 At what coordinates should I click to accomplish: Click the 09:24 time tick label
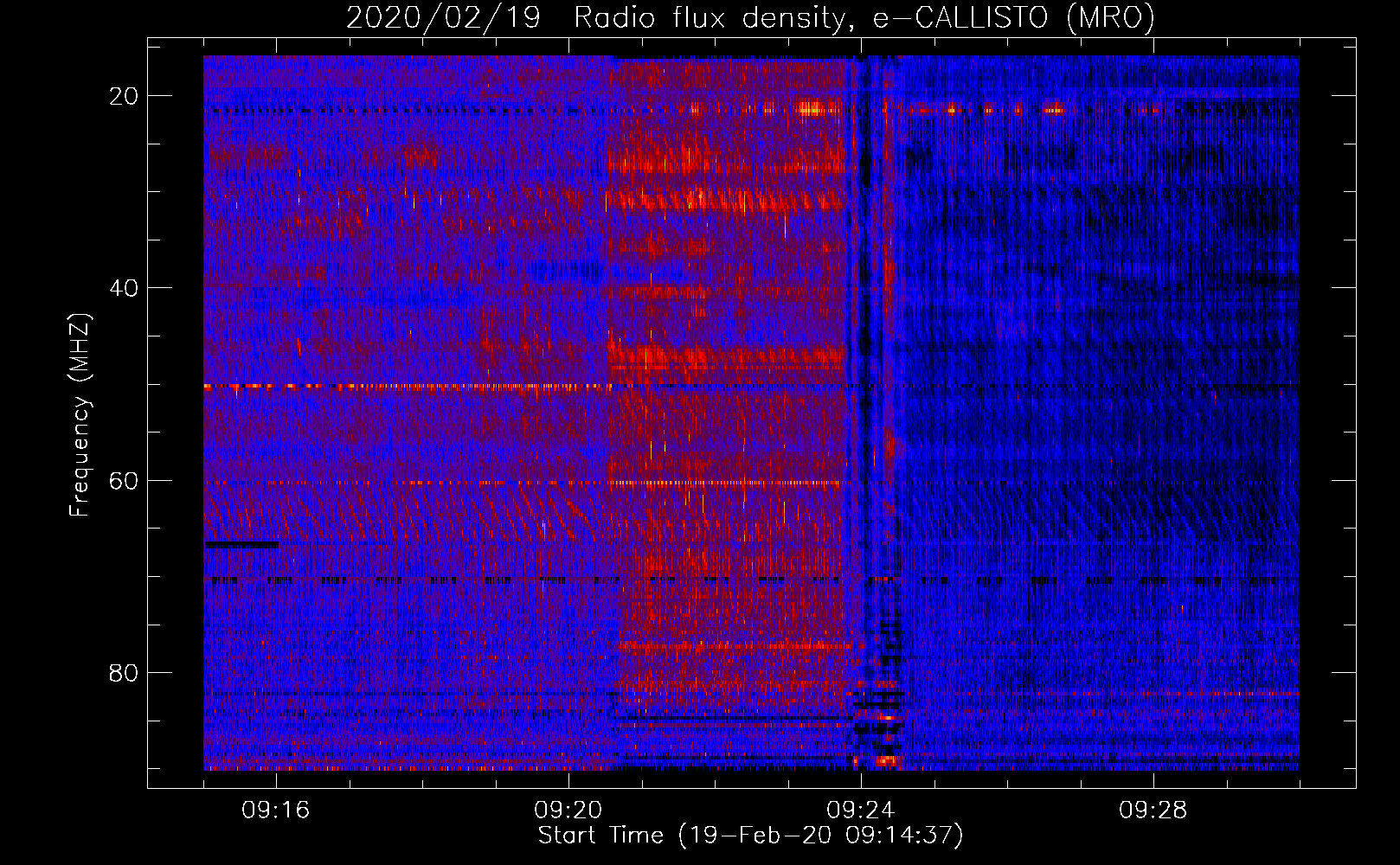click(861, 811)
